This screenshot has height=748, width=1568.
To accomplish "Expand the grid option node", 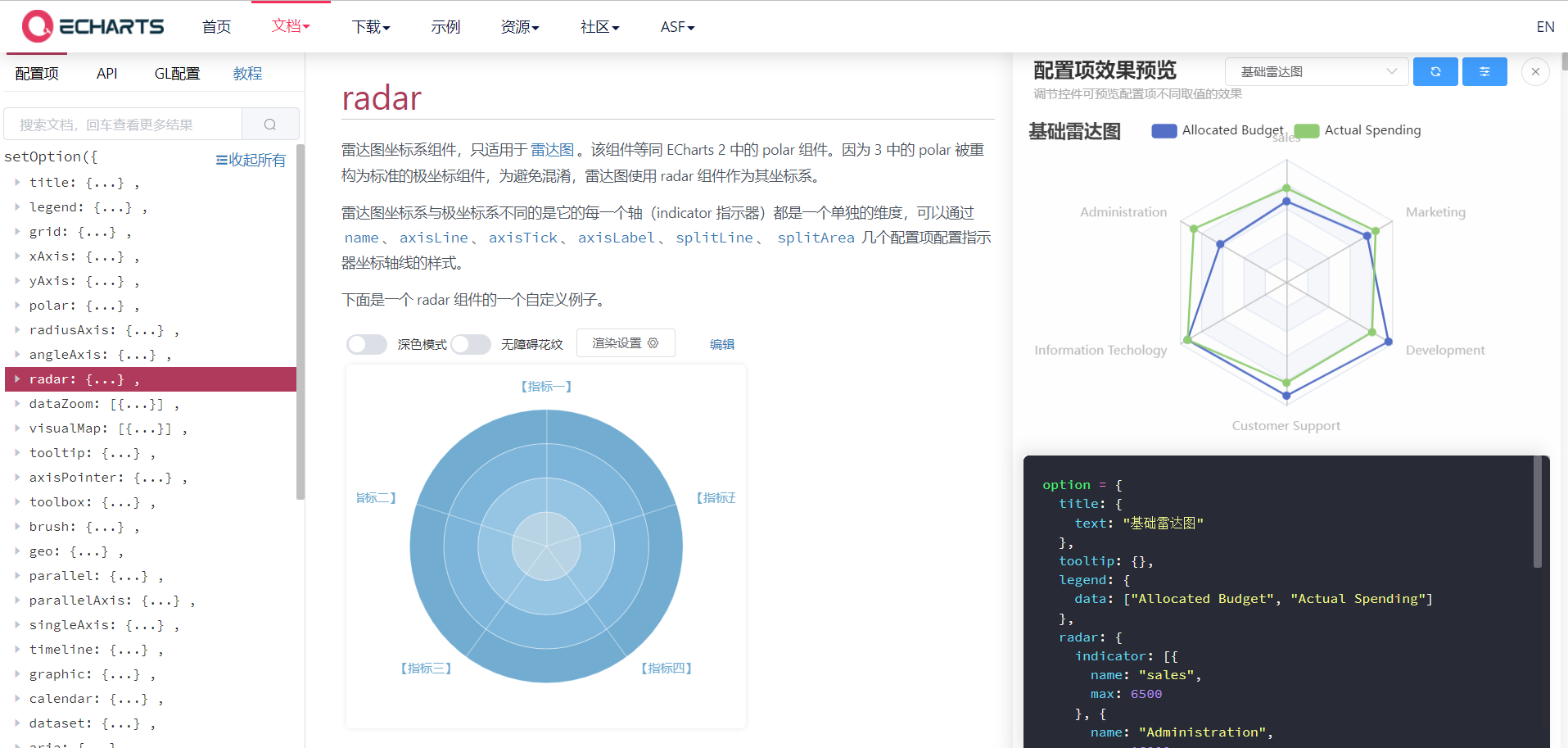I will [x=17, y=232].
